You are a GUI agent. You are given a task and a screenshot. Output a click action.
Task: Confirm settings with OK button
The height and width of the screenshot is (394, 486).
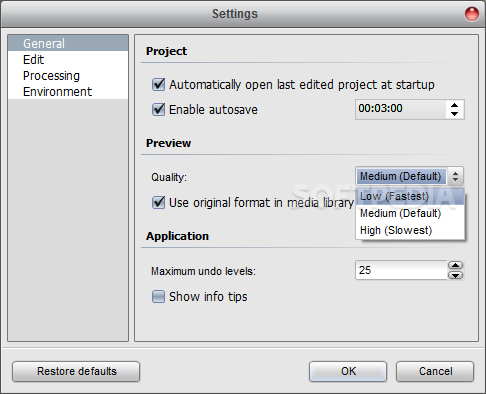[348, 371]
